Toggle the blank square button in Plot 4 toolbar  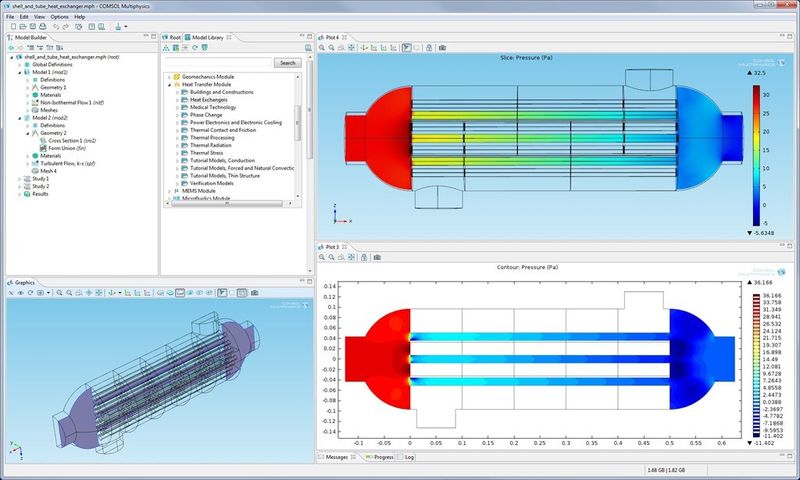tap(416, 47)
